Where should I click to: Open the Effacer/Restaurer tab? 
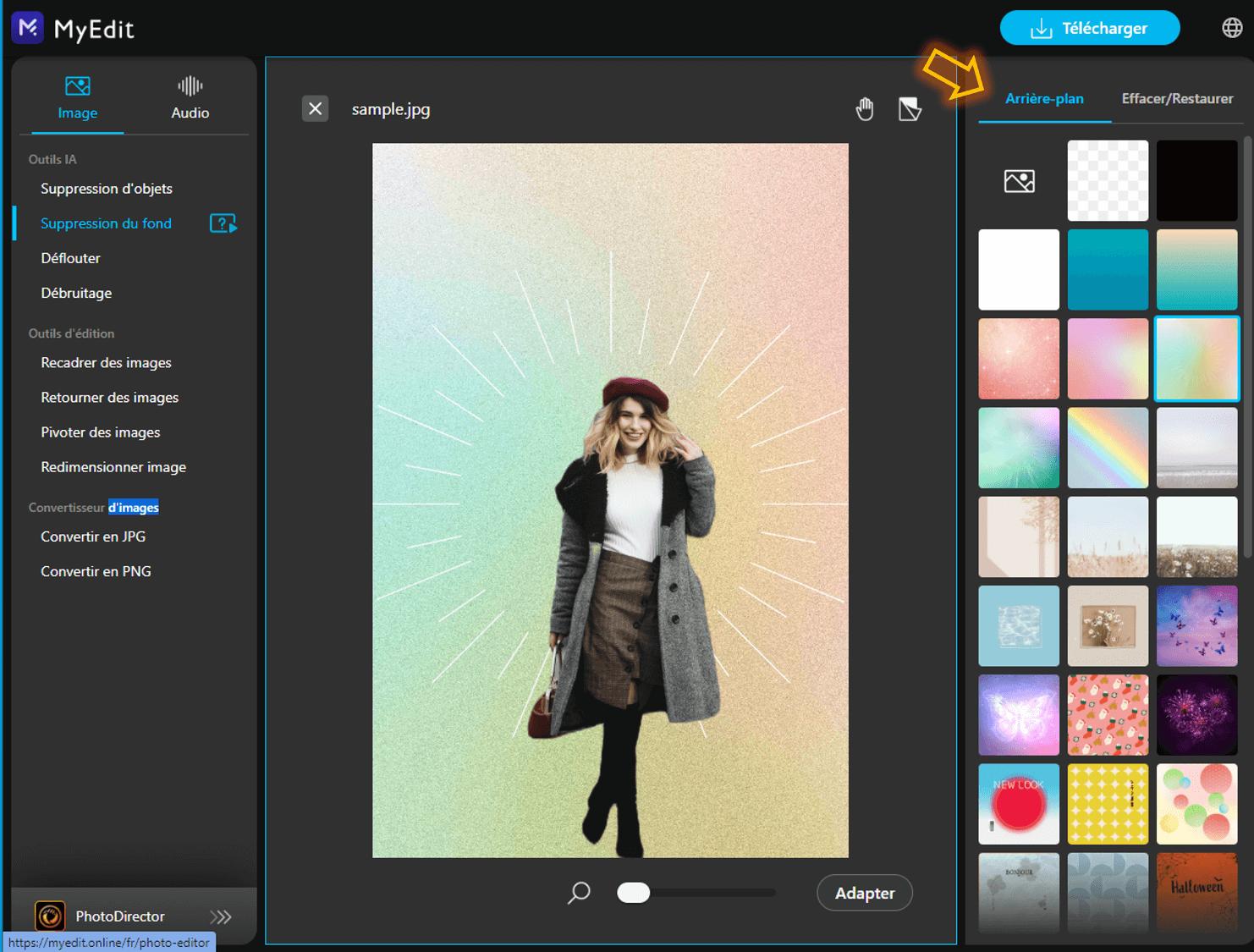[1177, 99]
